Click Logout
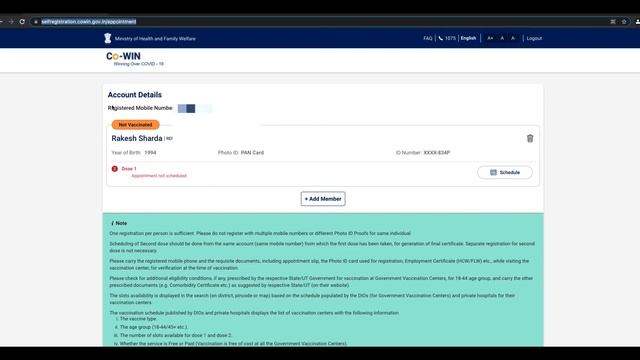Image resolution: width=640 pixels, height=360 pixels. tap(534, 38)
